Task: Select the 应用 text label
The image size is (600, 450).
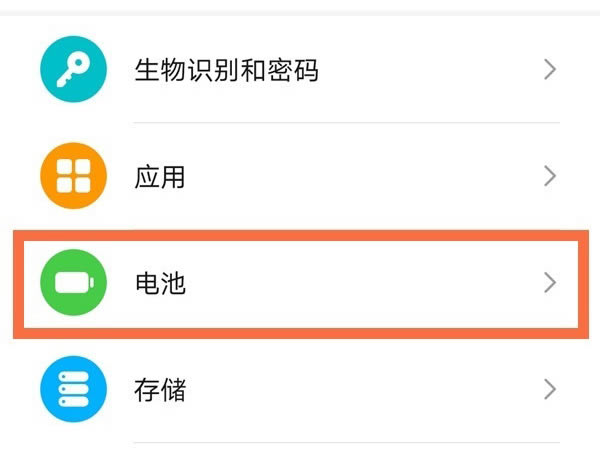Action: coord(160,178)
